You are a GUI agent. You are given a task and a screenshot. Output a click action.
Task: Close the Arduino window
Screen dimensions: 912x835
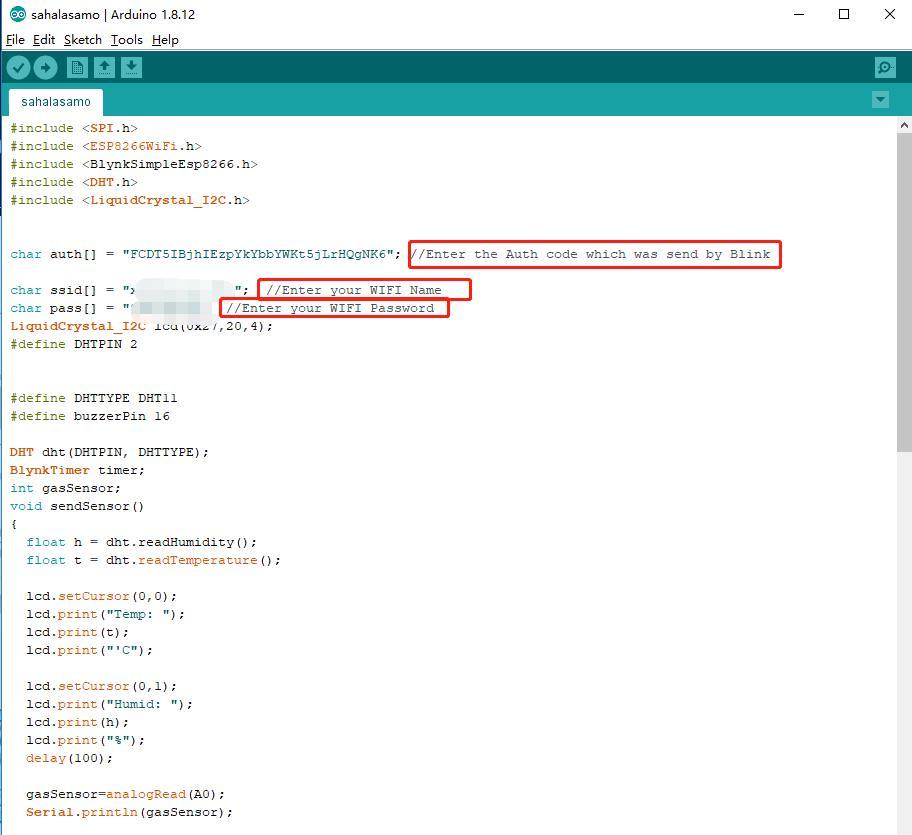click(x=889, y=15)
